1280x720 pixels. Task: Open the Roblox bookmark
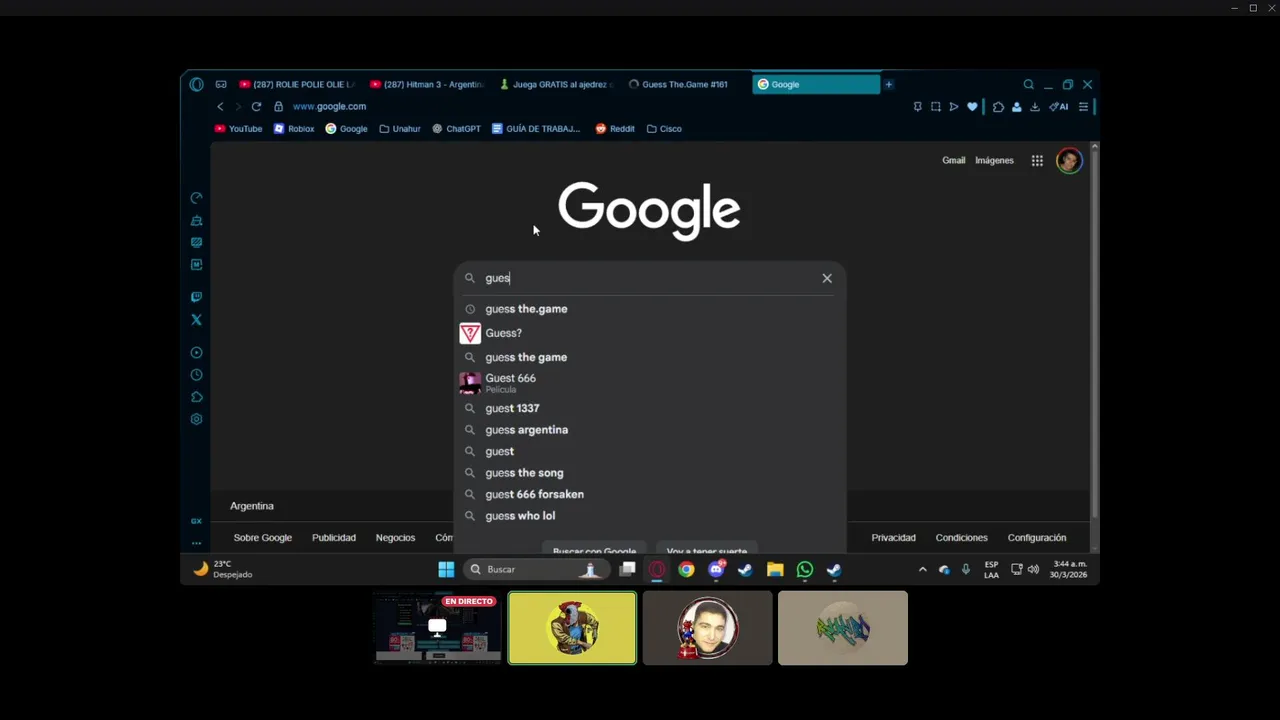(294, 129)
